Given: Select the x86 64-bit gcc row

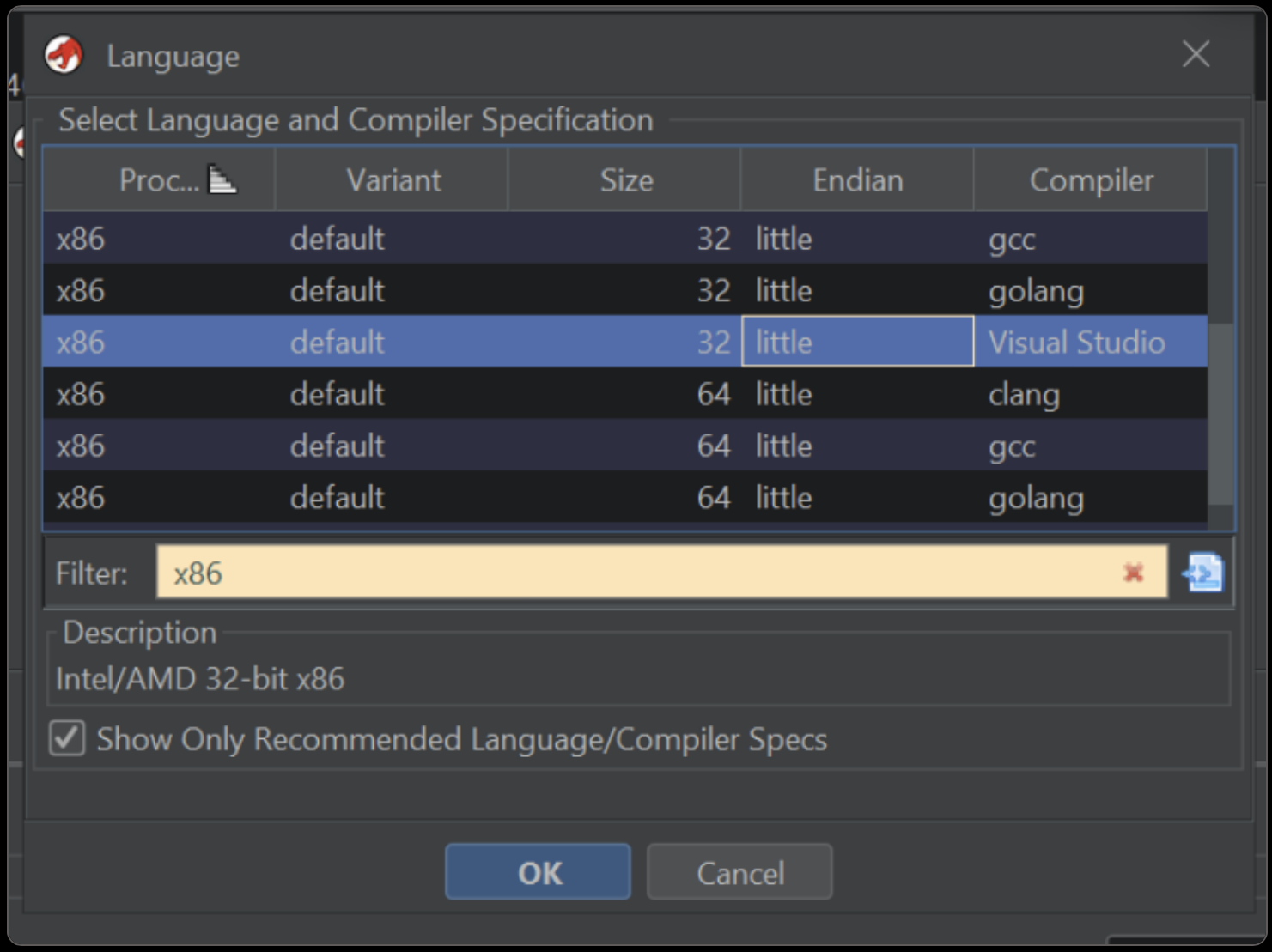Looking at the screenshot, I should (x=601, y=446).
